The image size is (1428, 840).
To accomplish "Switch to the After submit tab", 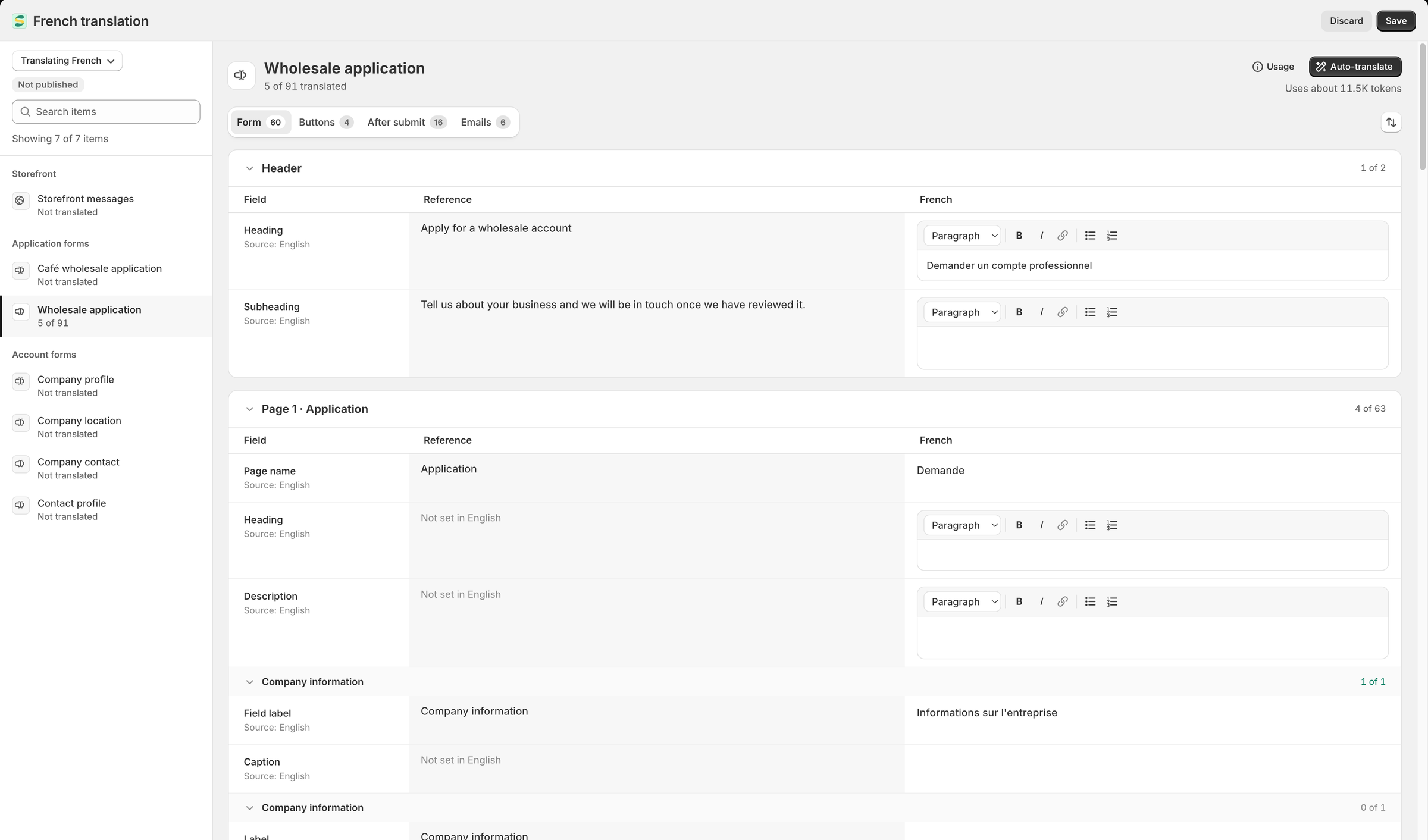I will coord(406,123).
